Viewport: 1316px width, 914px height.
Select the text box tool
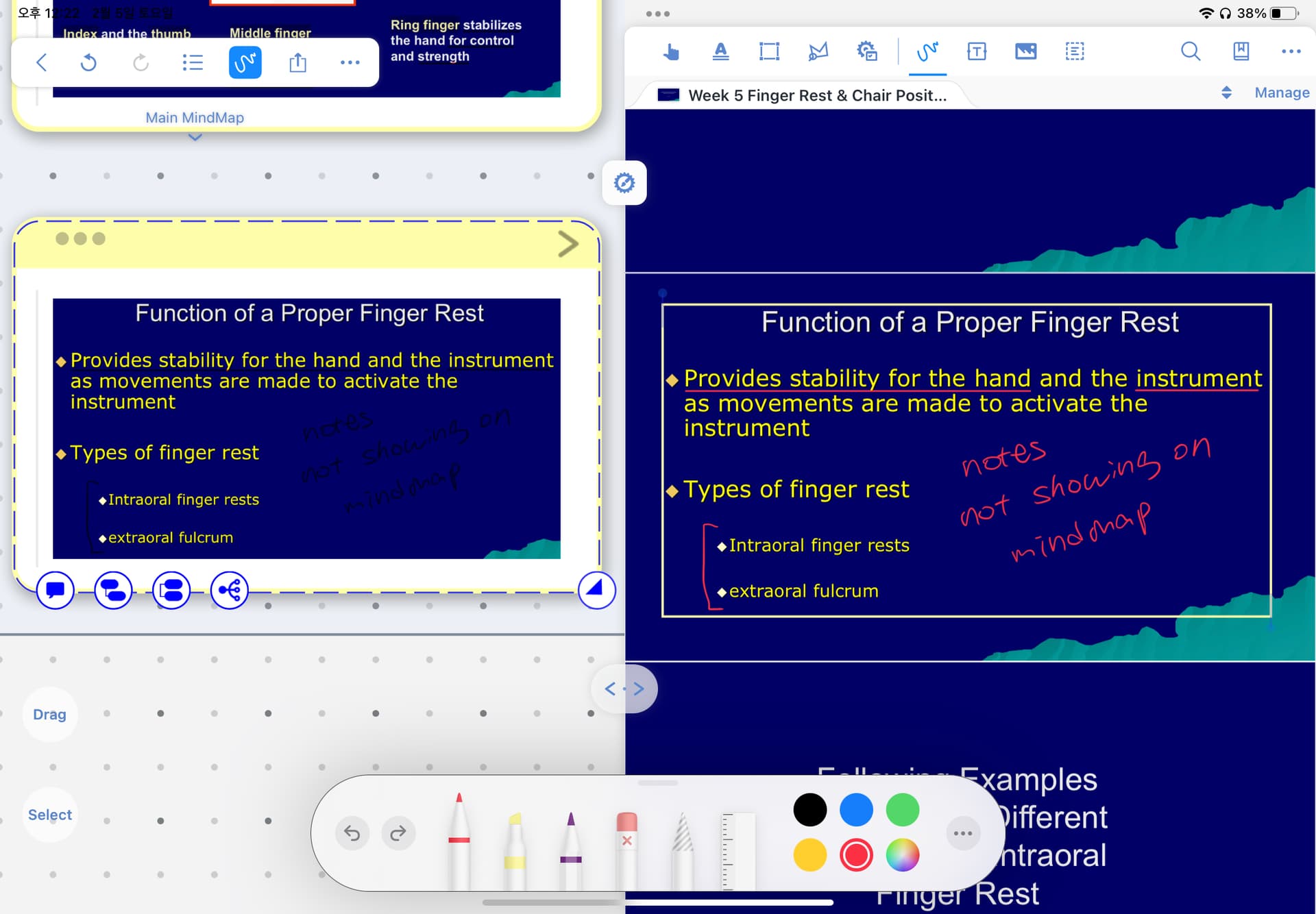coord(977,51)
